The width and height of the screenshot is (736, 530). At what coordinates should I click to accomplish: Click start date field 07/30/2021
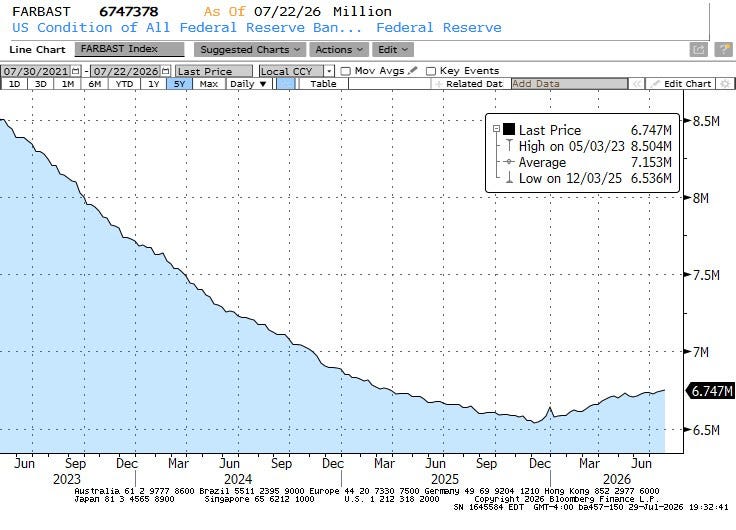click(36, 71)
